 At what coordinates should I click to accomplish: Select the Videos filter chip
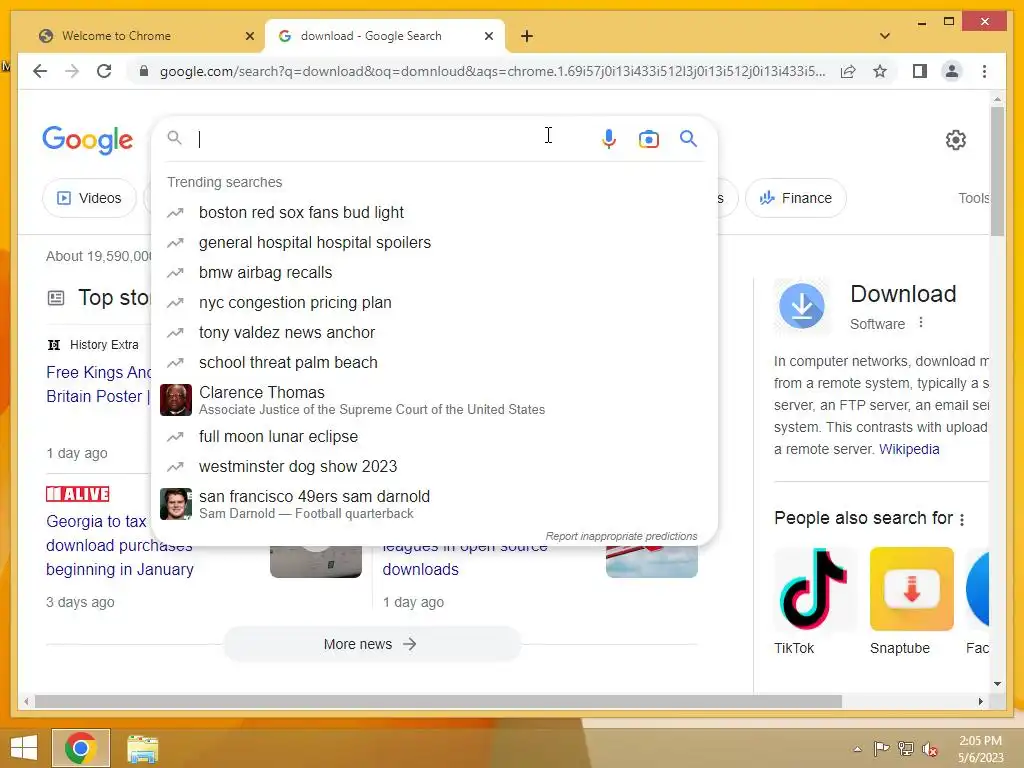[89, 198]
